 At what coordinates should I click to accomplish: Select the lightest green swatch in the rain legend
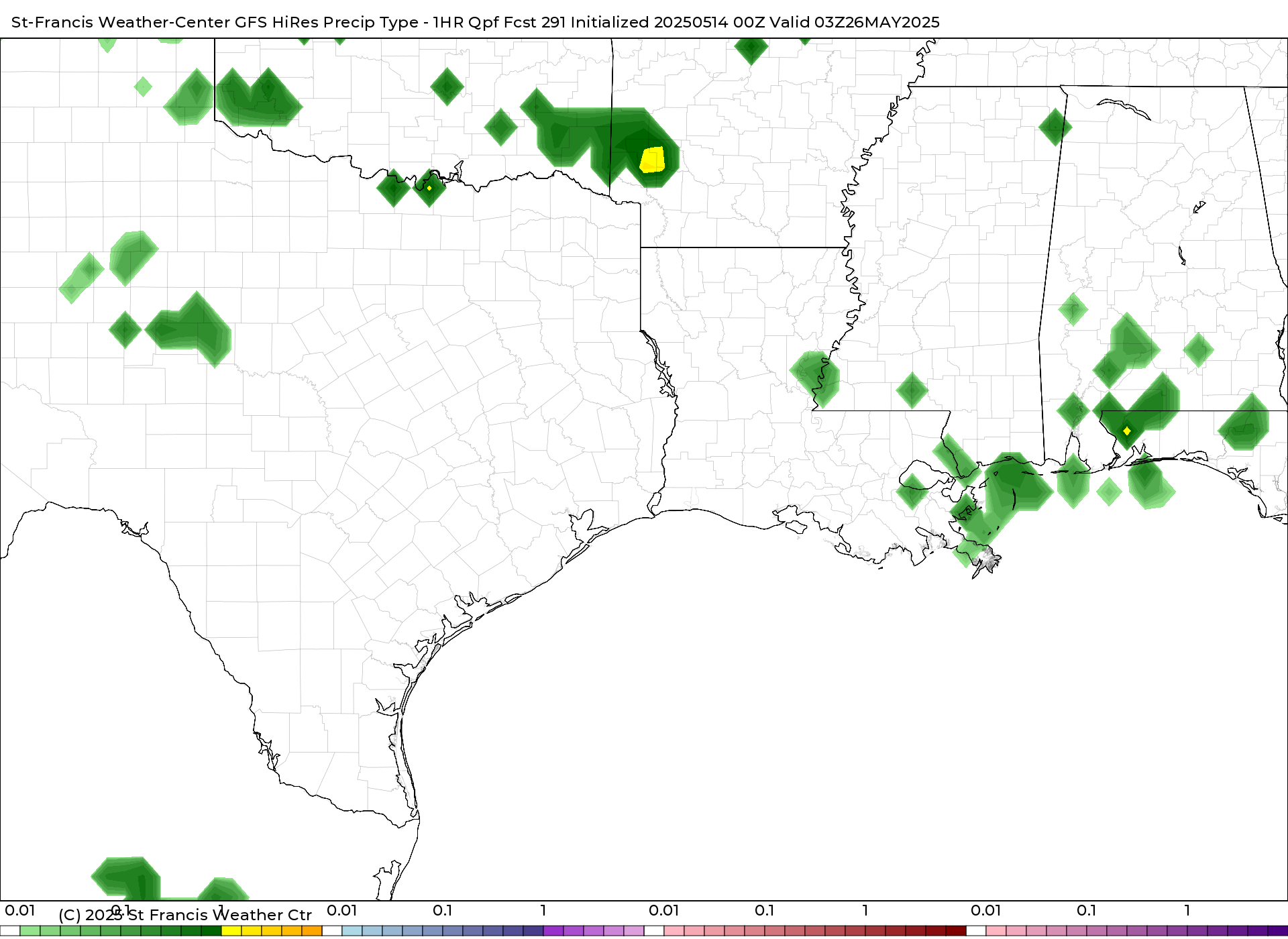pos(30,931)
